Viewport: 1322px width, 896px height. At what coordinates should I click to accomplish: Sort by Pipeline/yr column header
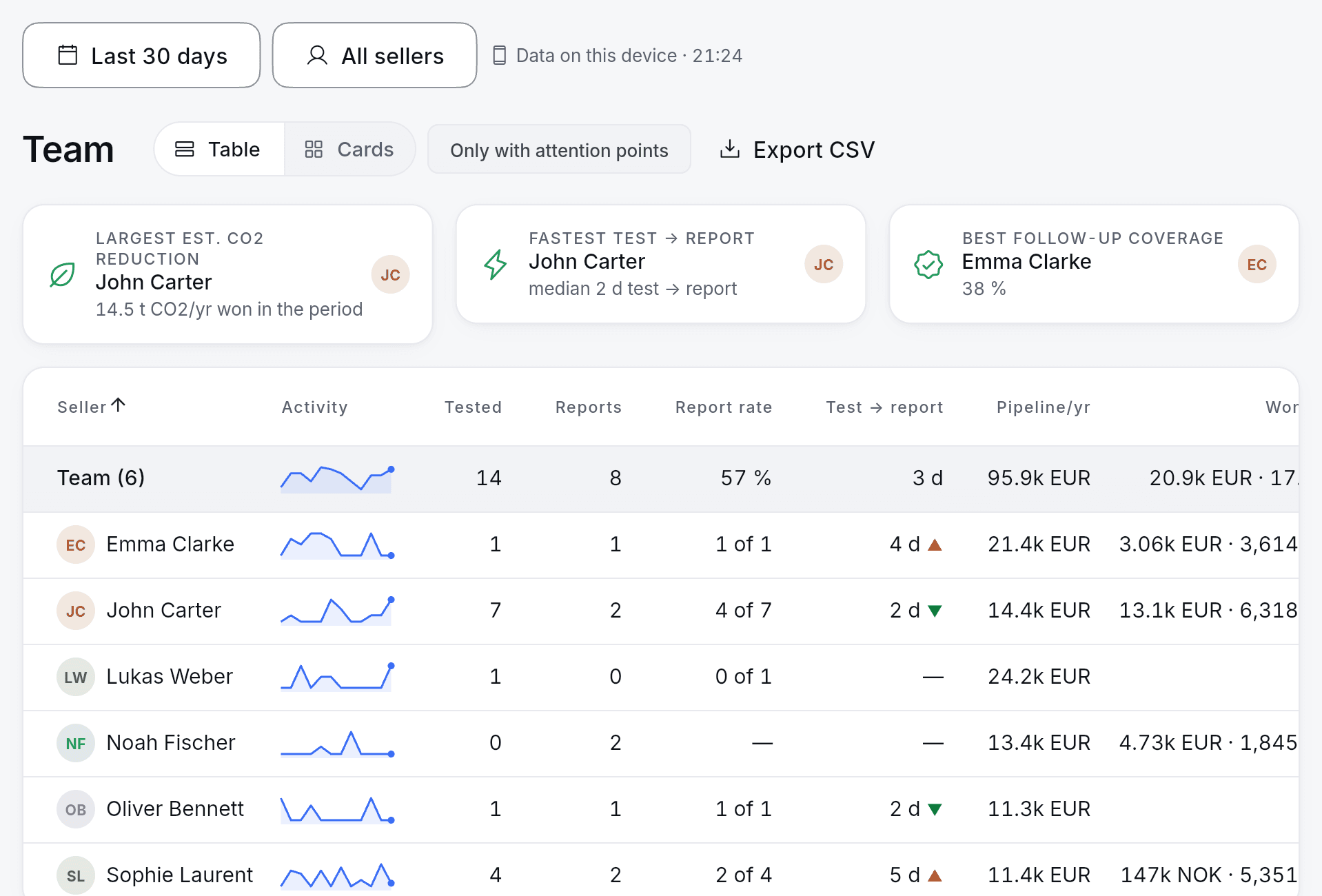pyautogui.click(x=1044, y=407)
